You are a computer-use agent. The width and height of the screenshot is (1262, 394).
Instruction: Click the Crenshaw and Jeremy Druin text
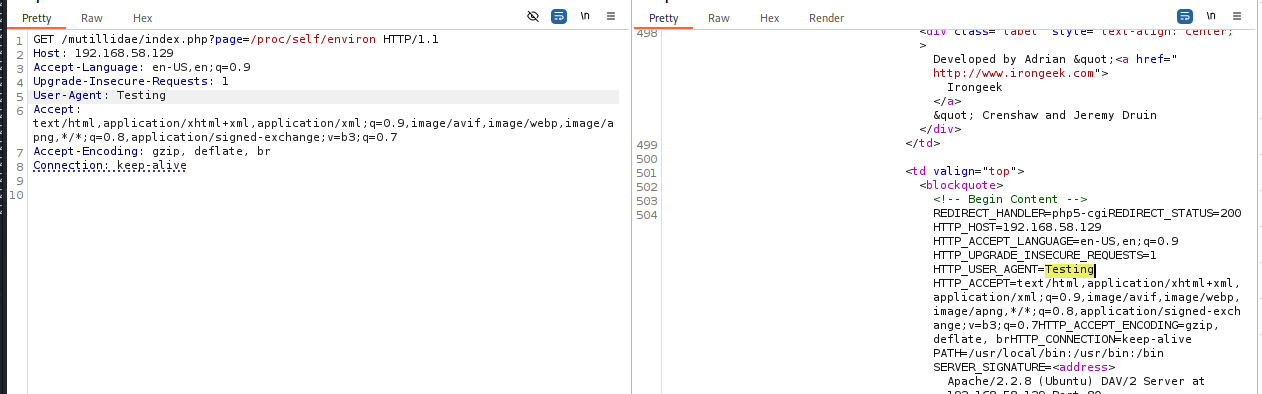(x=1066, y=115)
